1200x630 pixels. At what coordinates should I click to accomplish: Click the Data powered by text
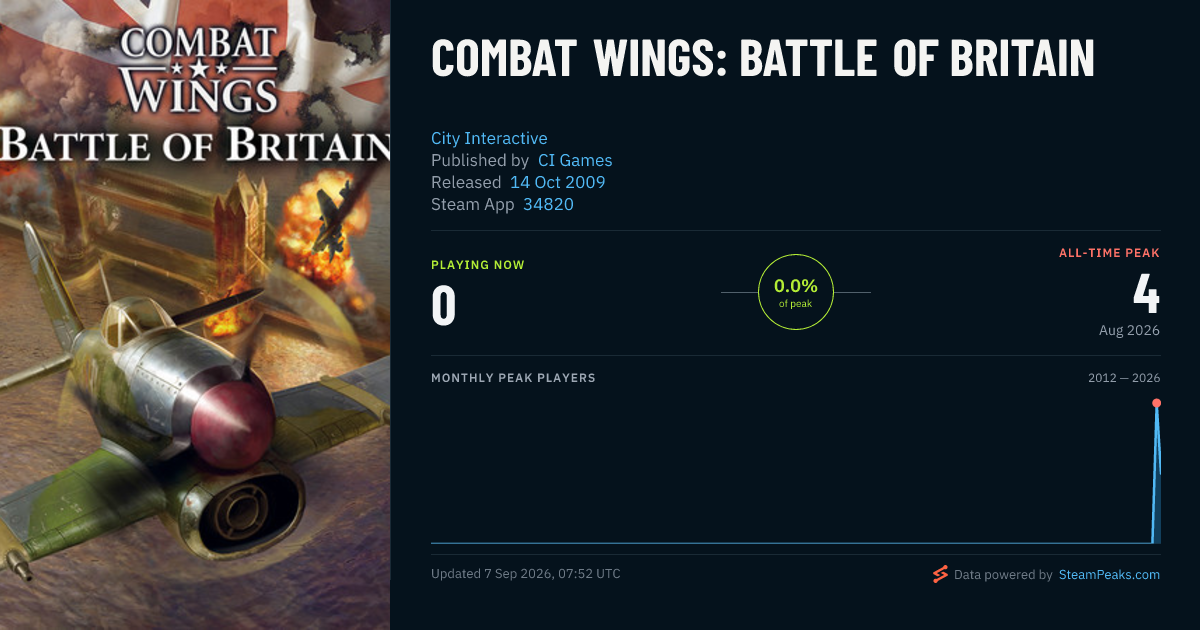[1003, 574]
